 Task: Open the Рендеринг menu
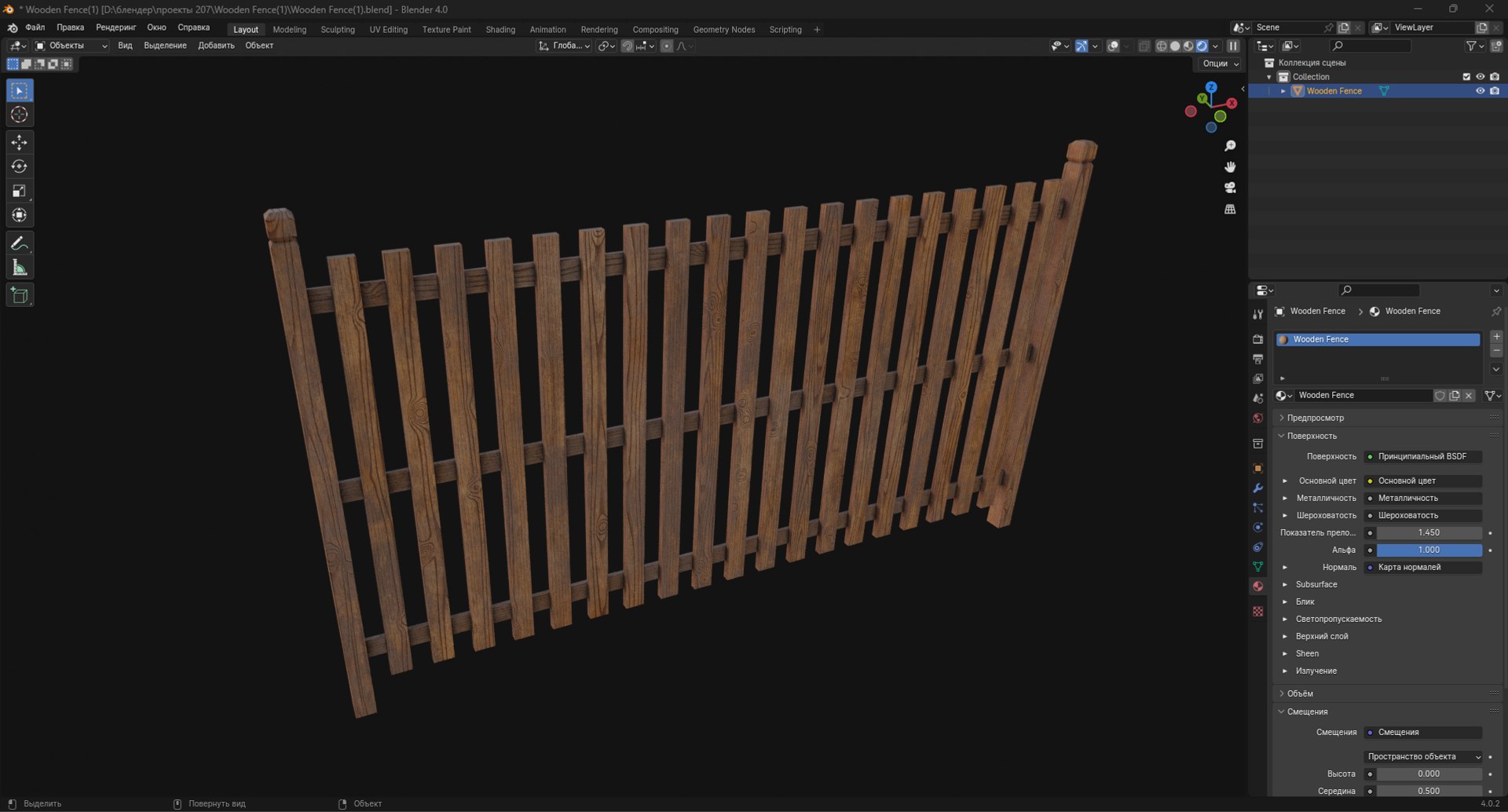click(x=116, y=27)
